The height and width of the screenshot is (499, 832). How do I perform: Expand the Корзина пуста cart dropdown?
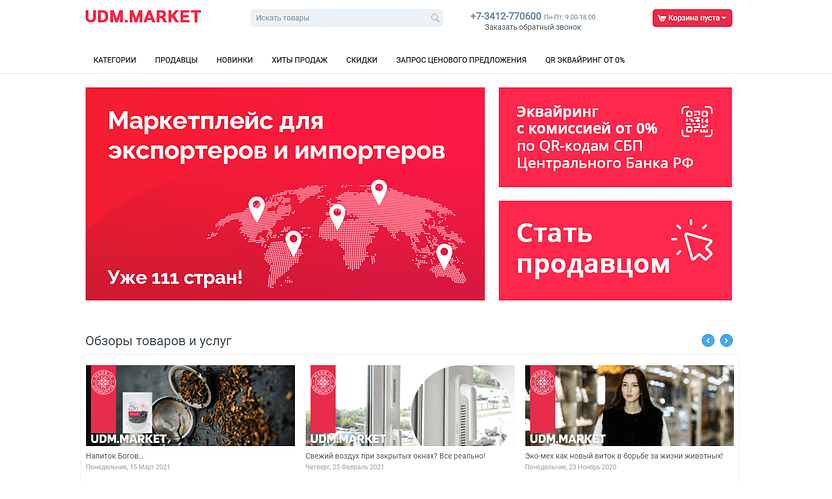pos(692,18)
